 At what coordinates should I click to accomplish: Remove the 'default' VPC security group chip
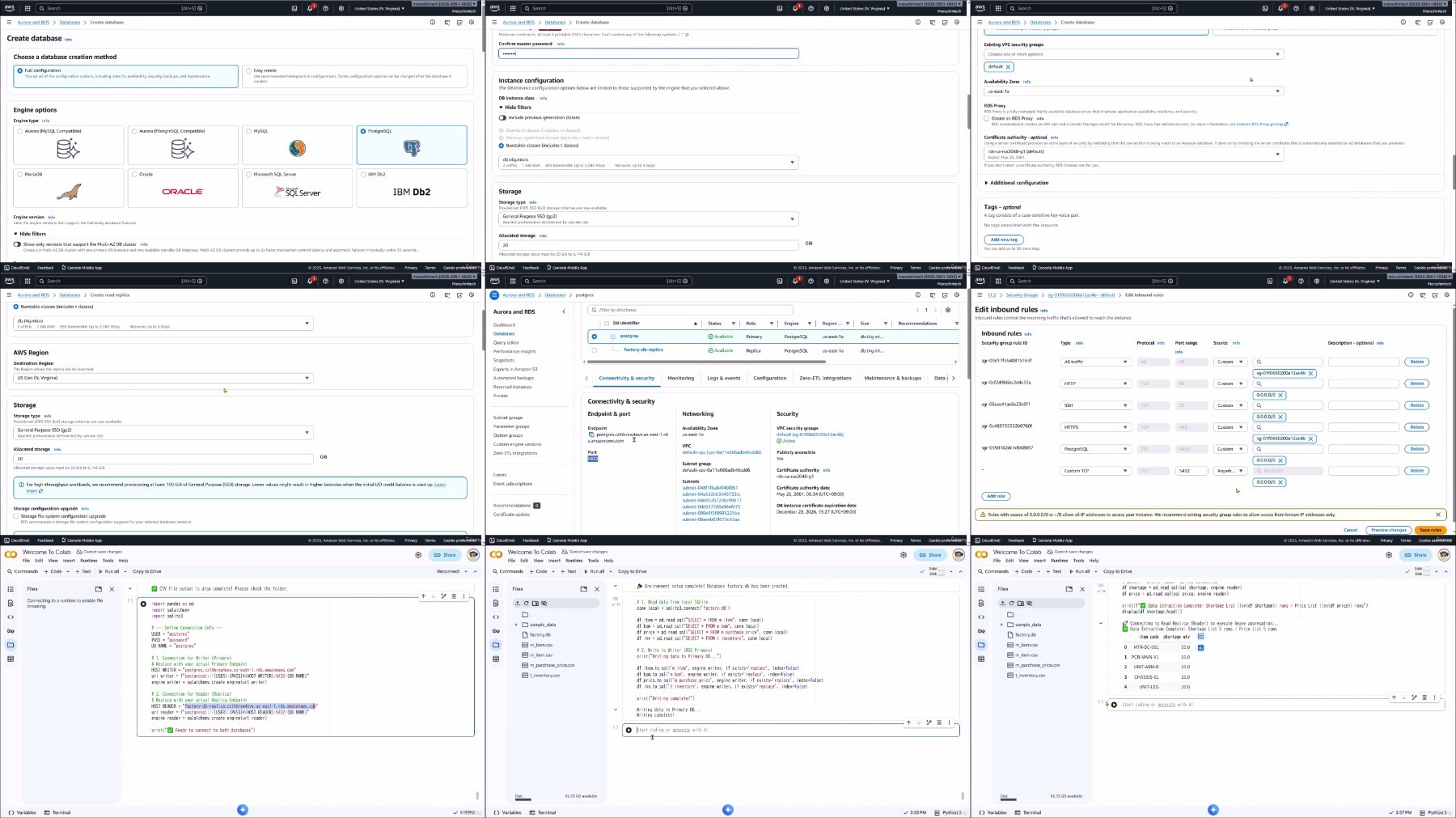click(x=1008, y=67)
